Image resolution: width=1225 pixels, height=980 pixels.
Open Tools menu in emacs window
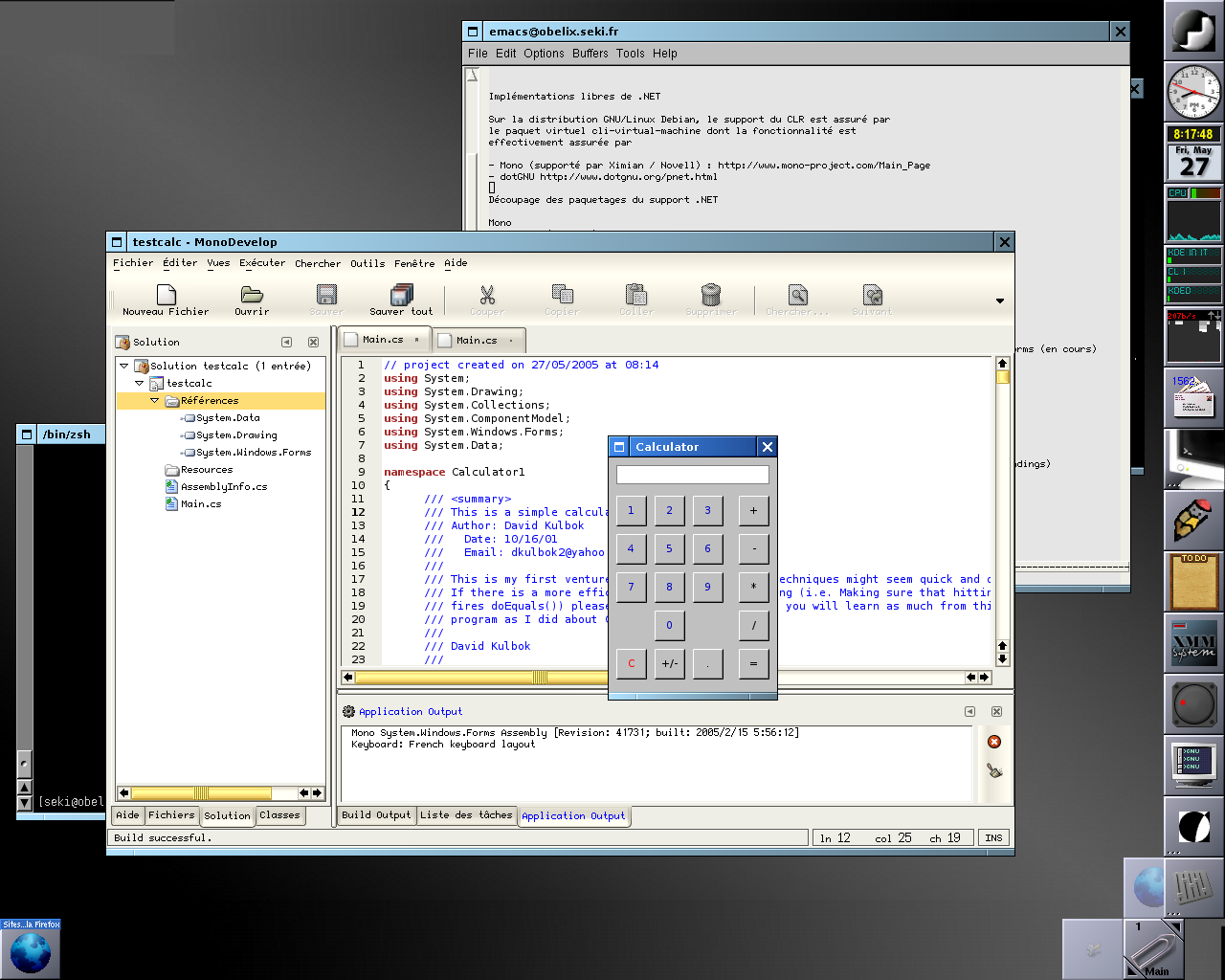tap(630, 54)
